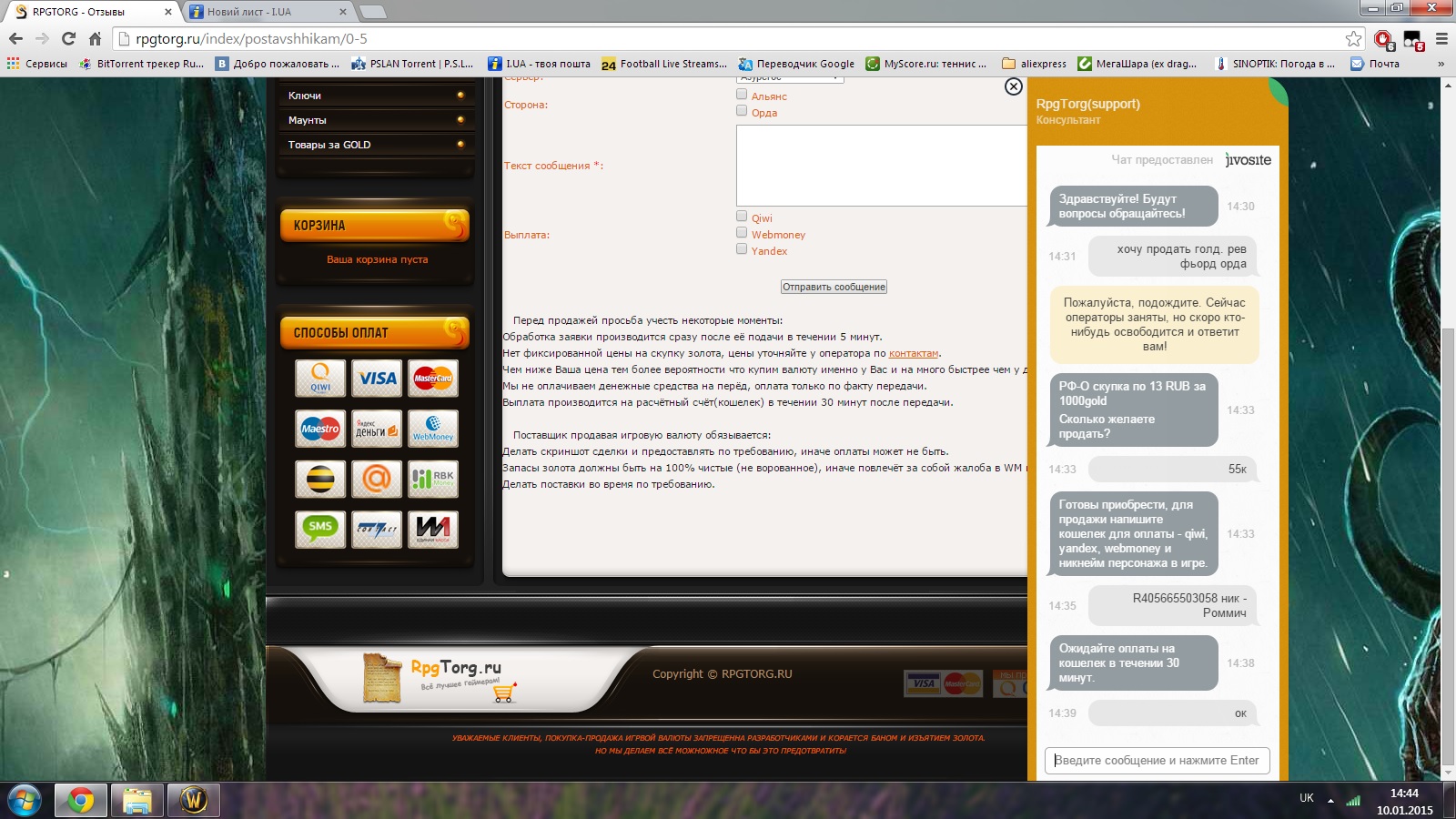
Task: Click the Mail.ru @ payment icon
Action: point(377,479)
